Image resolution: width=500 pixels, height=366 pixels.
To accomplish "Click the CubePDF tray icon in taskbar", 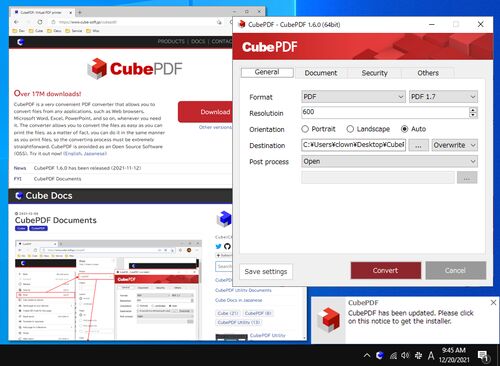I will coord(379,355).
